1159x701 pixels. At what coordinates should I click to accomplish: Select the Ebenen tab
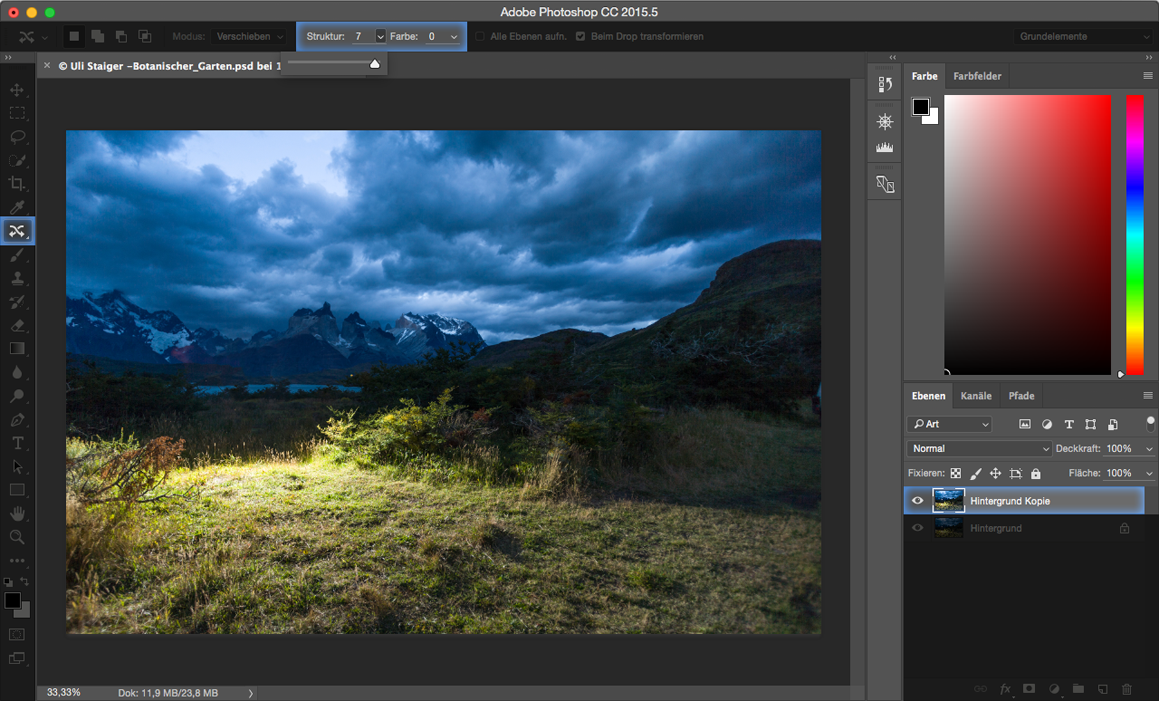pos(928,396)
